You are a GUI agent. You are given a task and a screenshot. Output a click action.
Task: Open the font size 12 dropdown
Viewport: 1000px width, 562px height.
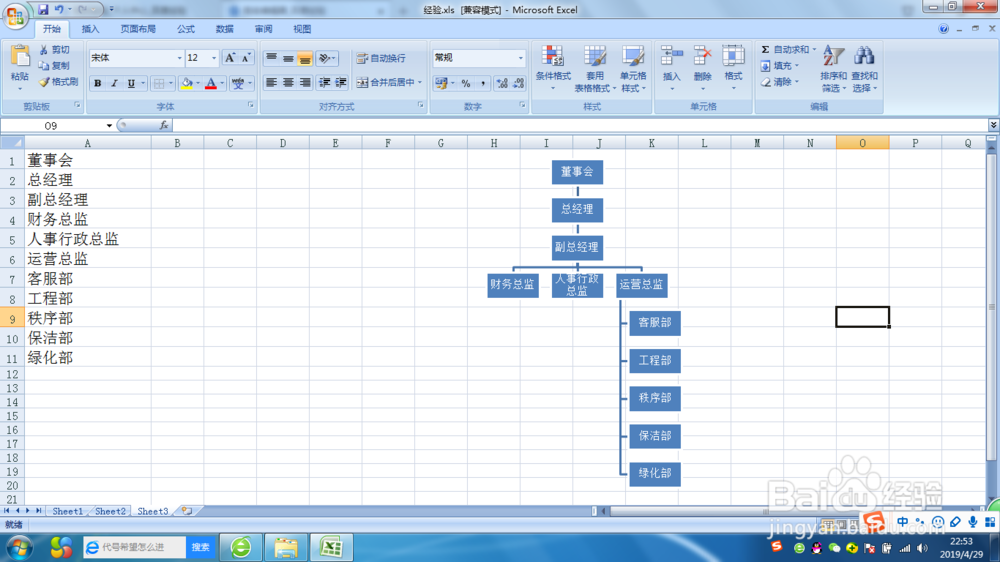click(214, 58)
